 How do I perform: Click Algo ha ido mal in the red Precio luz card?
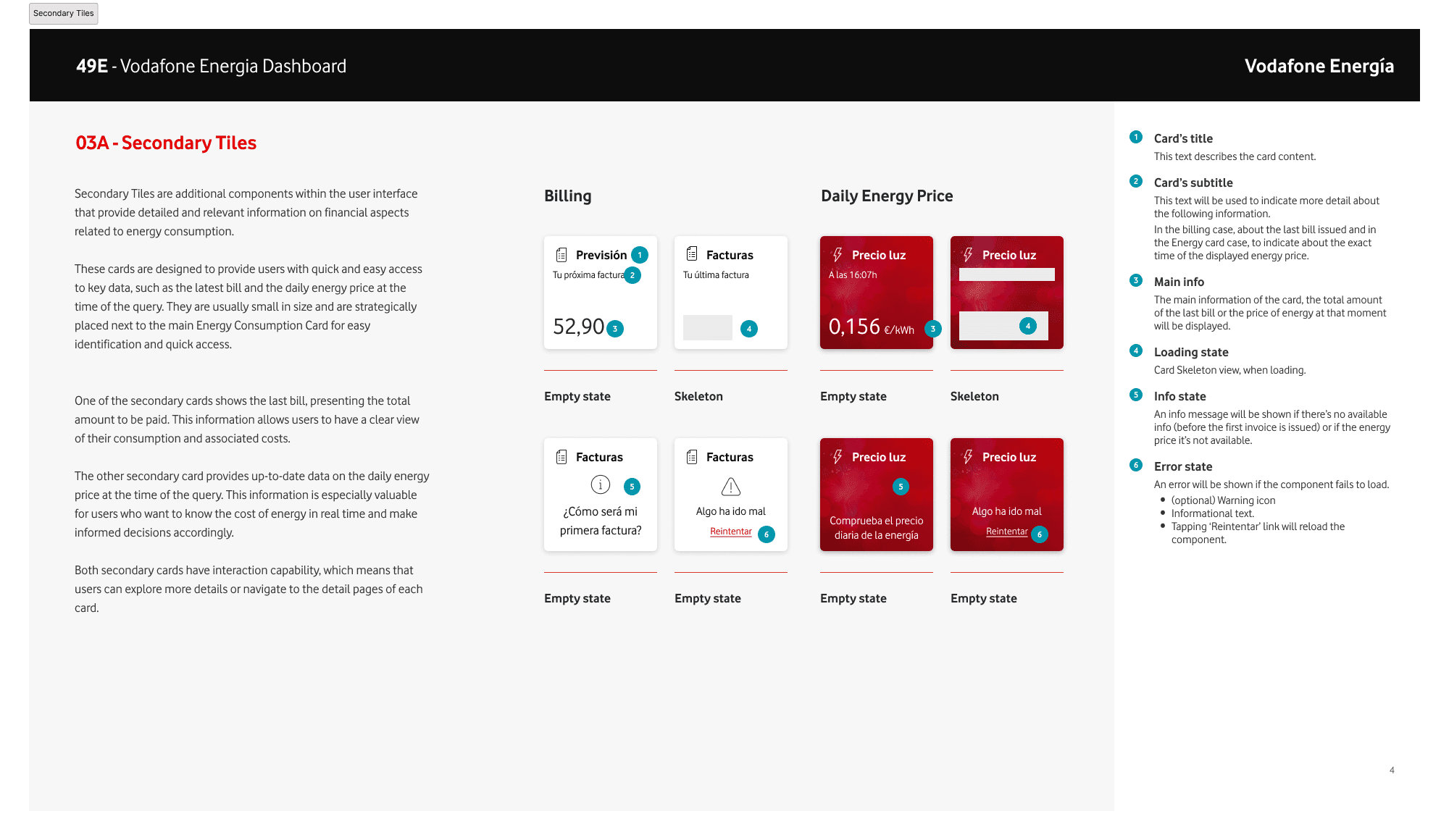coord(1007,511)
